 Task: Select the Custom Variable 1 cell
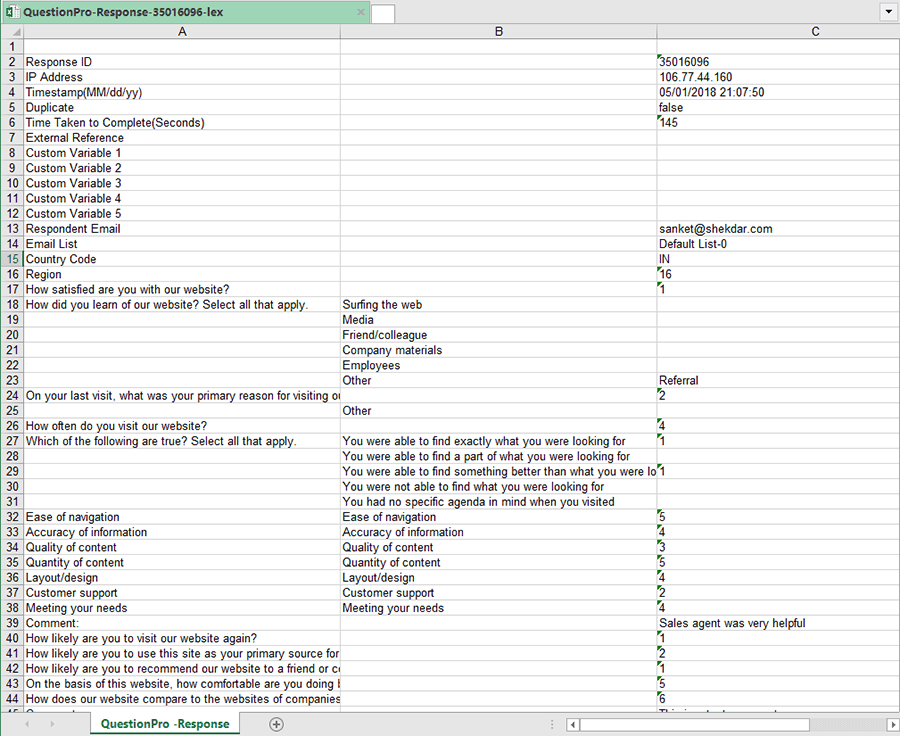pos(182,153)
